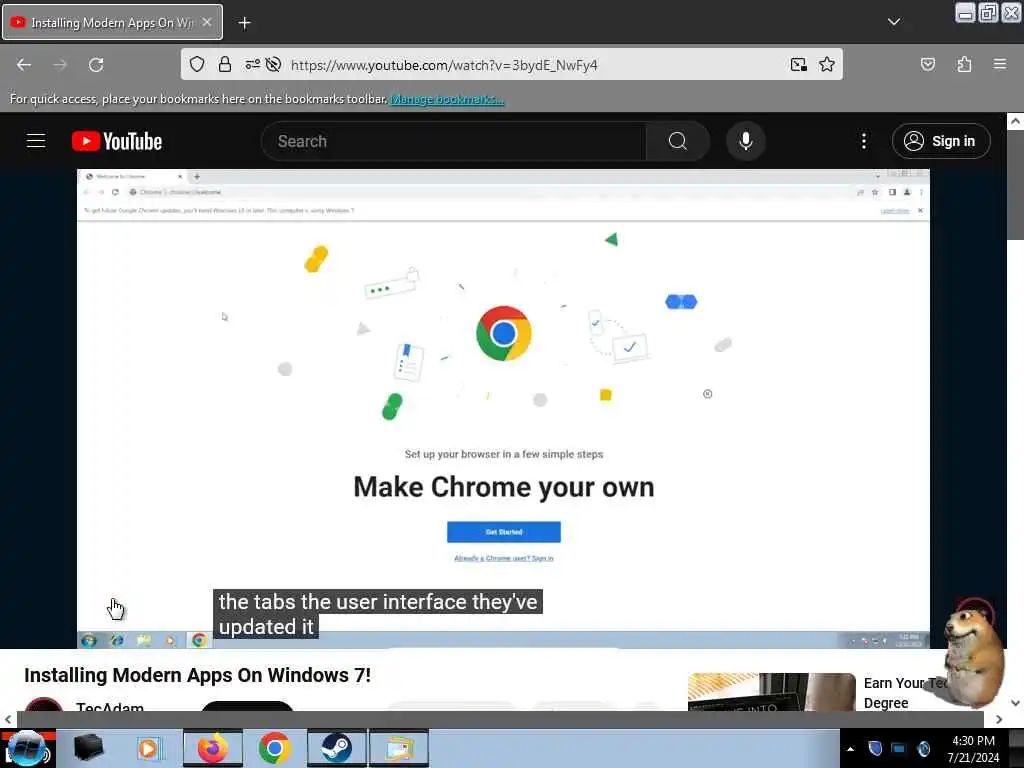Open site permissions icon in address bar
This screenshot has height=768, width=1024.
(252, 64)
